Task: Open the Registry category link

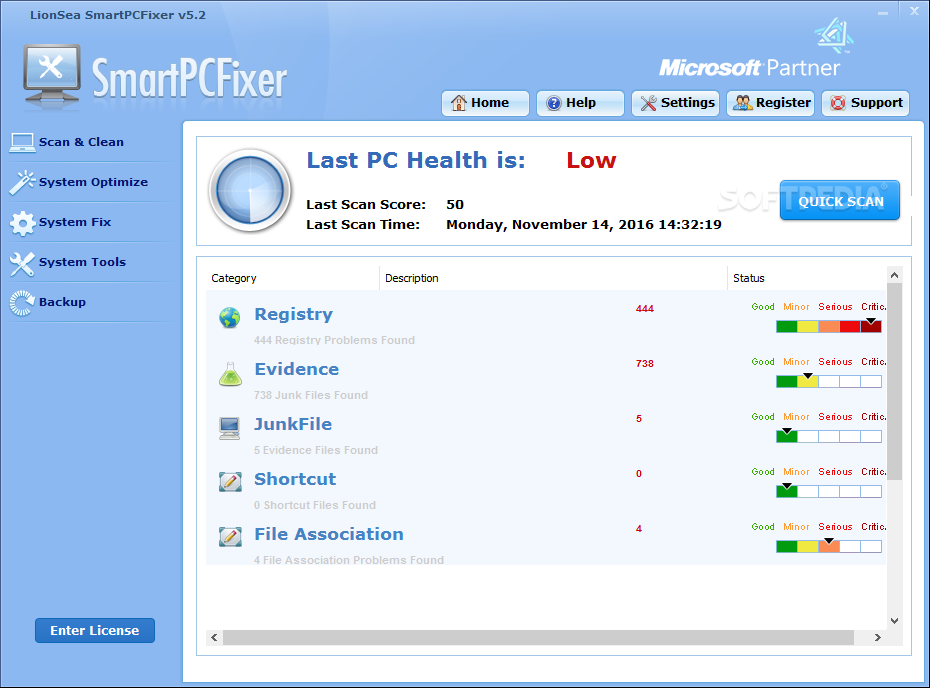Action: 294,314
